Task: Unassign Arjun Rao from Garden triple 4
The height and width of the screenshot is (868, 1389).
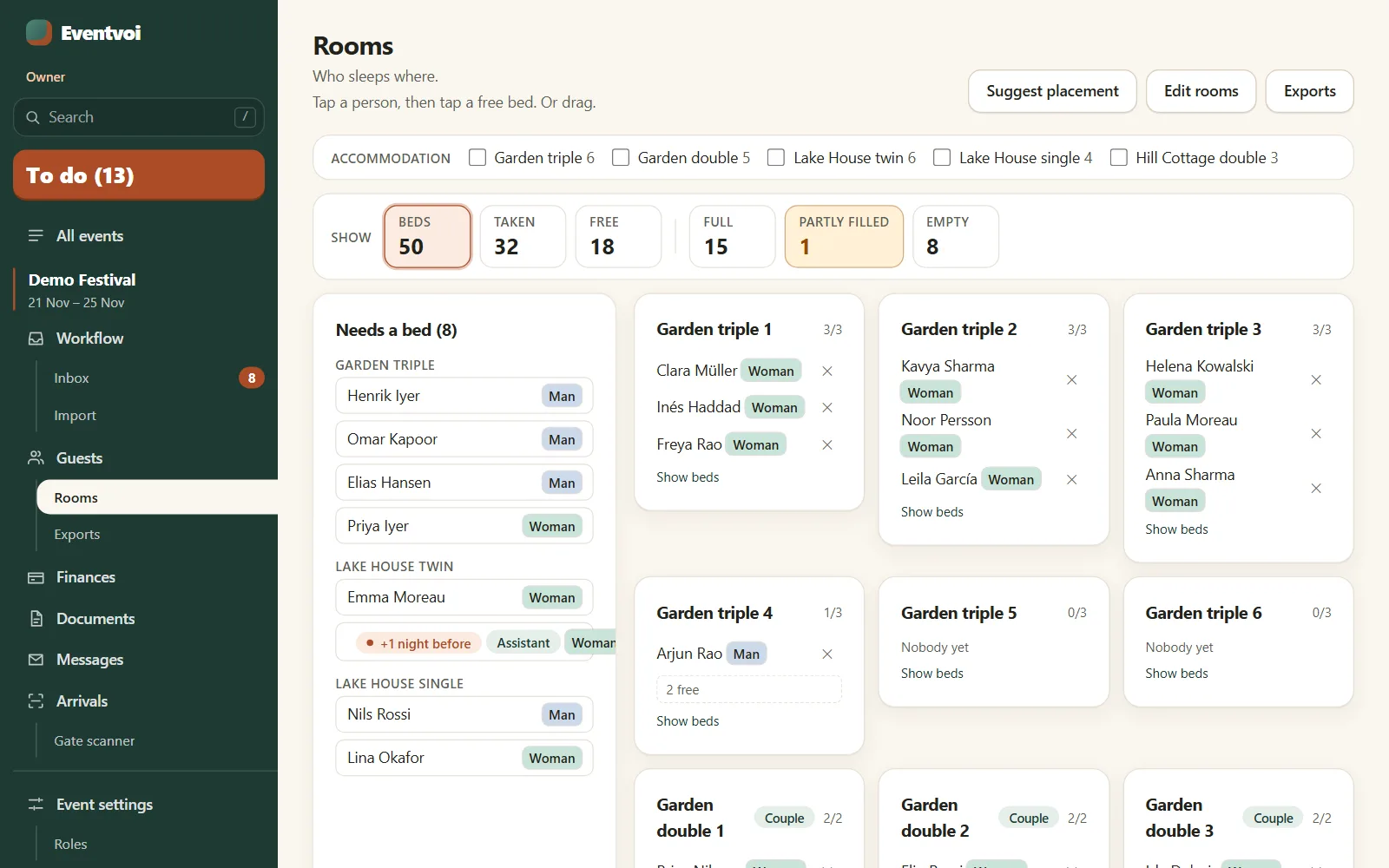Action: pyautogui.click(x=827, y=654)
